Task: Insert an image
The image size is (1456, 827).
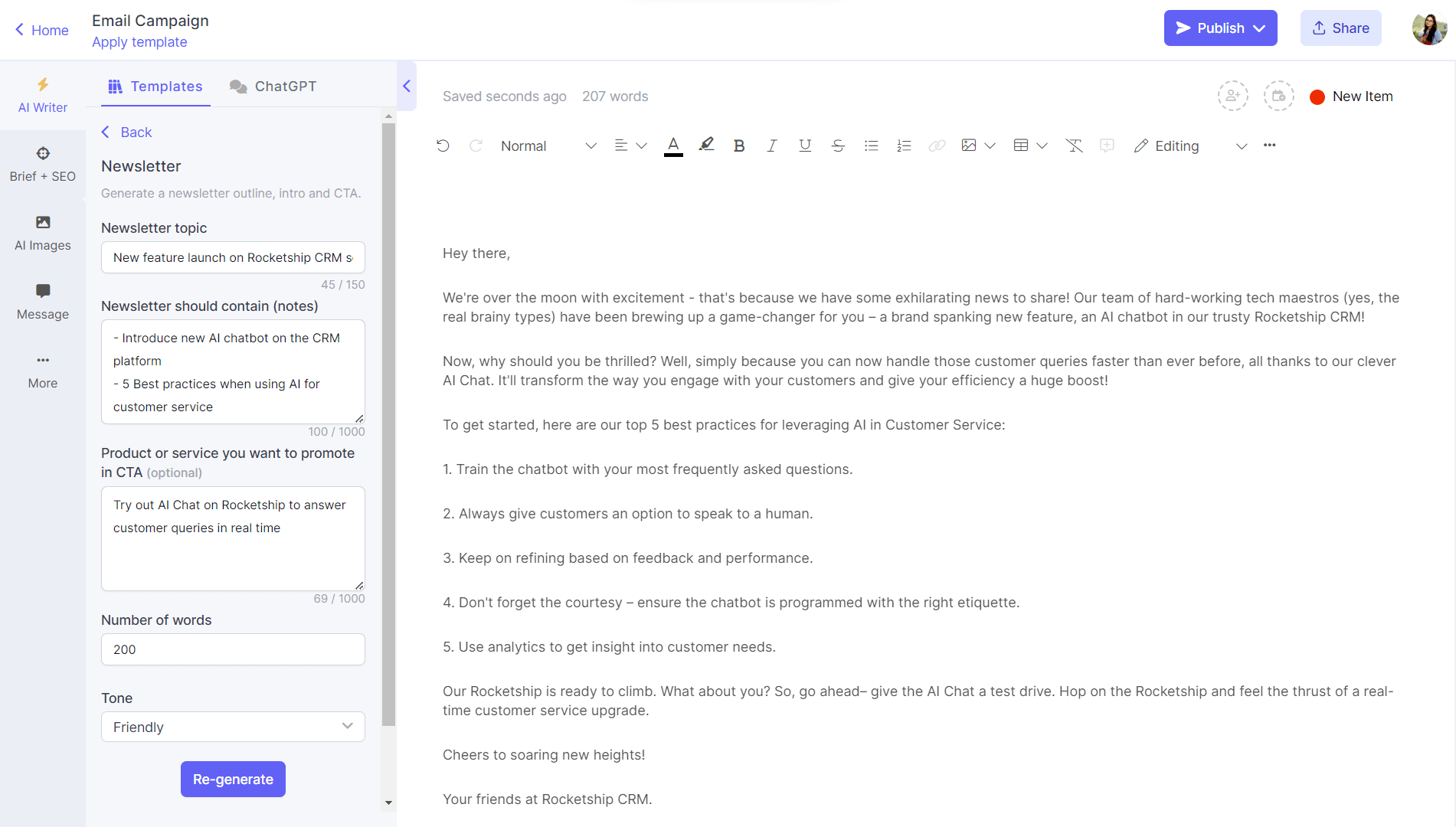Action: point(969,145)
